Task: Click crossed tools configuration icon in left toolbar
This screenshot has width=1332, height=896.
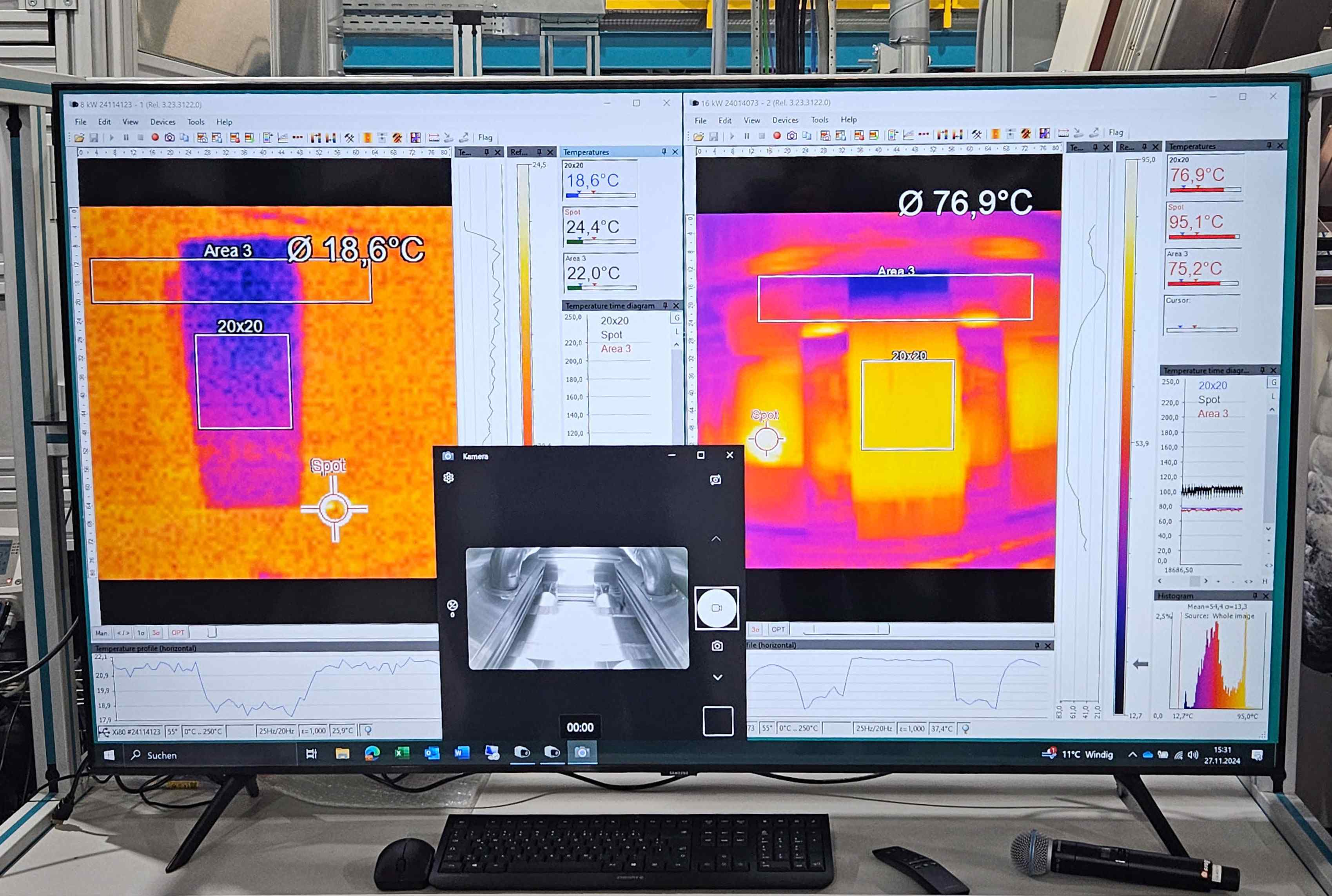Action: [349, 138]
